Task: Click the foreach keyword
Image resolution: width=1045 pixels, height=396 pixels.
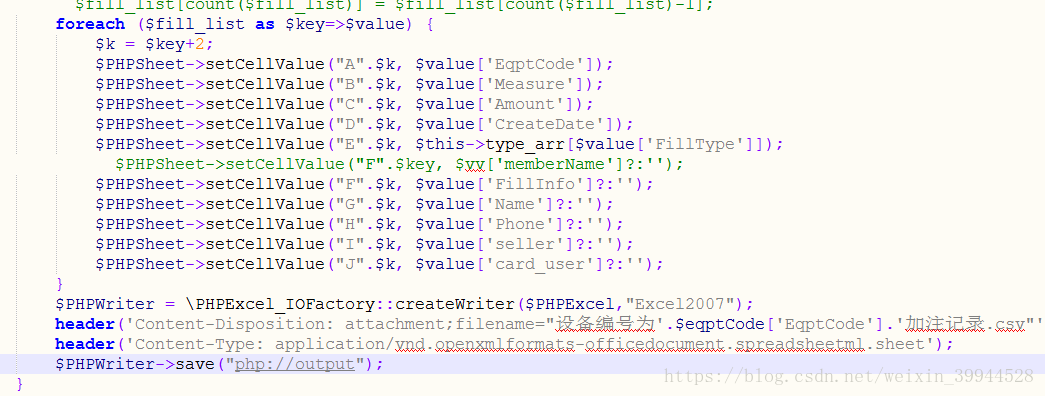Action: click(90, 25)
